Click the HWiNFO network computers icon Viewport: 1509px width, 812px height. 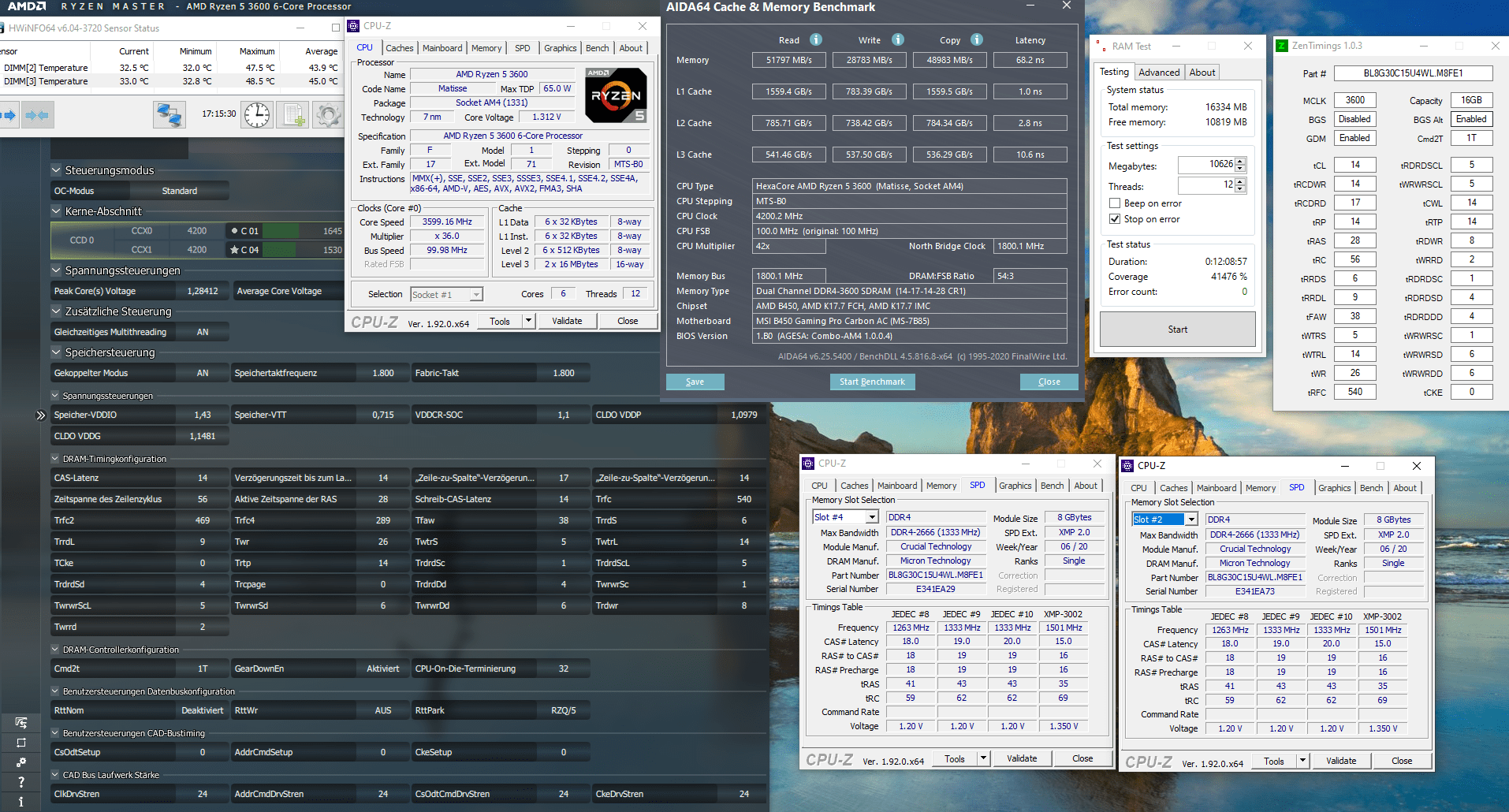(x=169, y=115)
